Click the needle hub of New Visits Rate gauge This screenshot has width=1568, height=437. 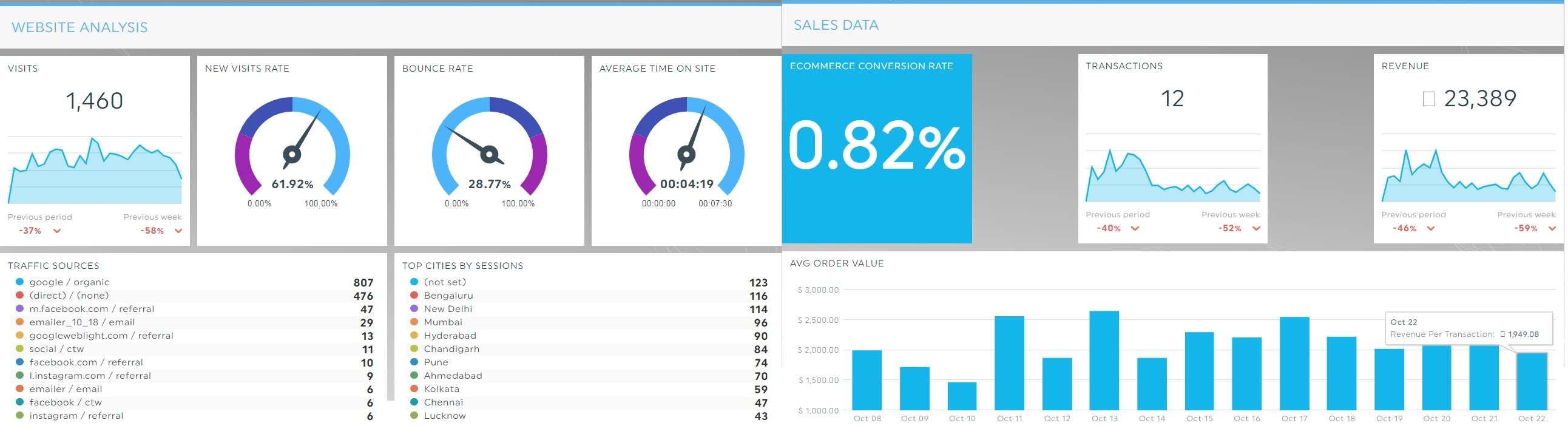pos(292,155)
